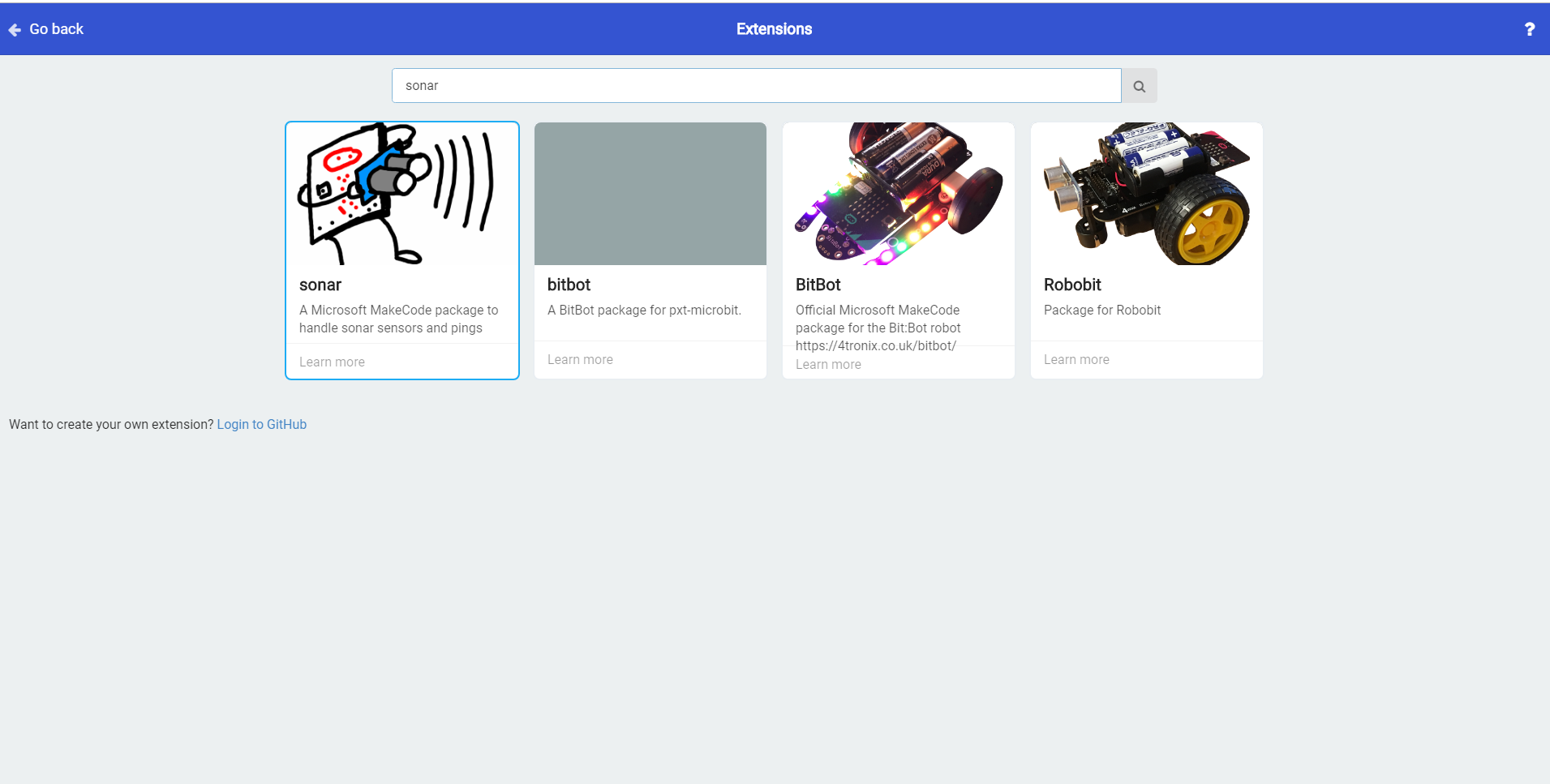Viewport: 1550px width, 784px height.
Task: Select the BitBot robot photo thumbnail
Action: pyautogui.click(x=899, y=194)
